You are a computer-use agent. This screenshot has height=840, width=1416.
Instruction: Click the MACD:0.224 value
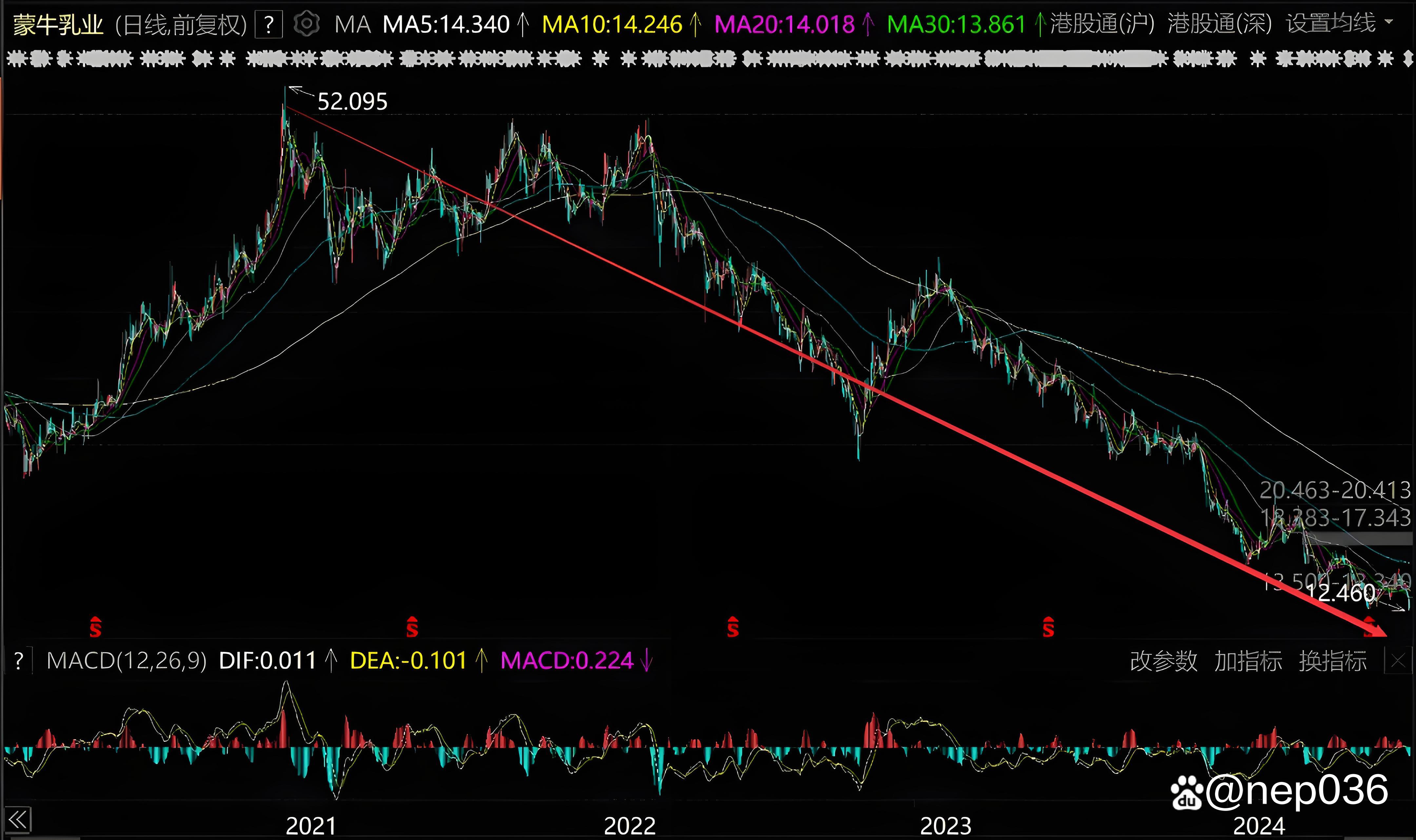point(567,661)
